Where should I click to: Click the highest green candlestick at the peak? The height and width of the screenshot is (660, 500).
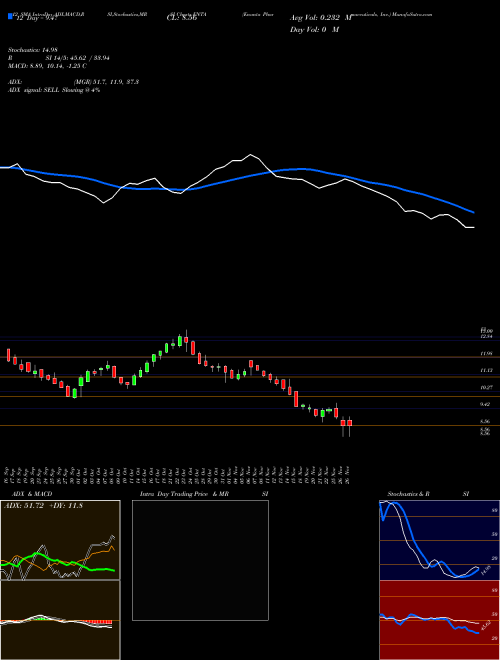coord(180,341)
